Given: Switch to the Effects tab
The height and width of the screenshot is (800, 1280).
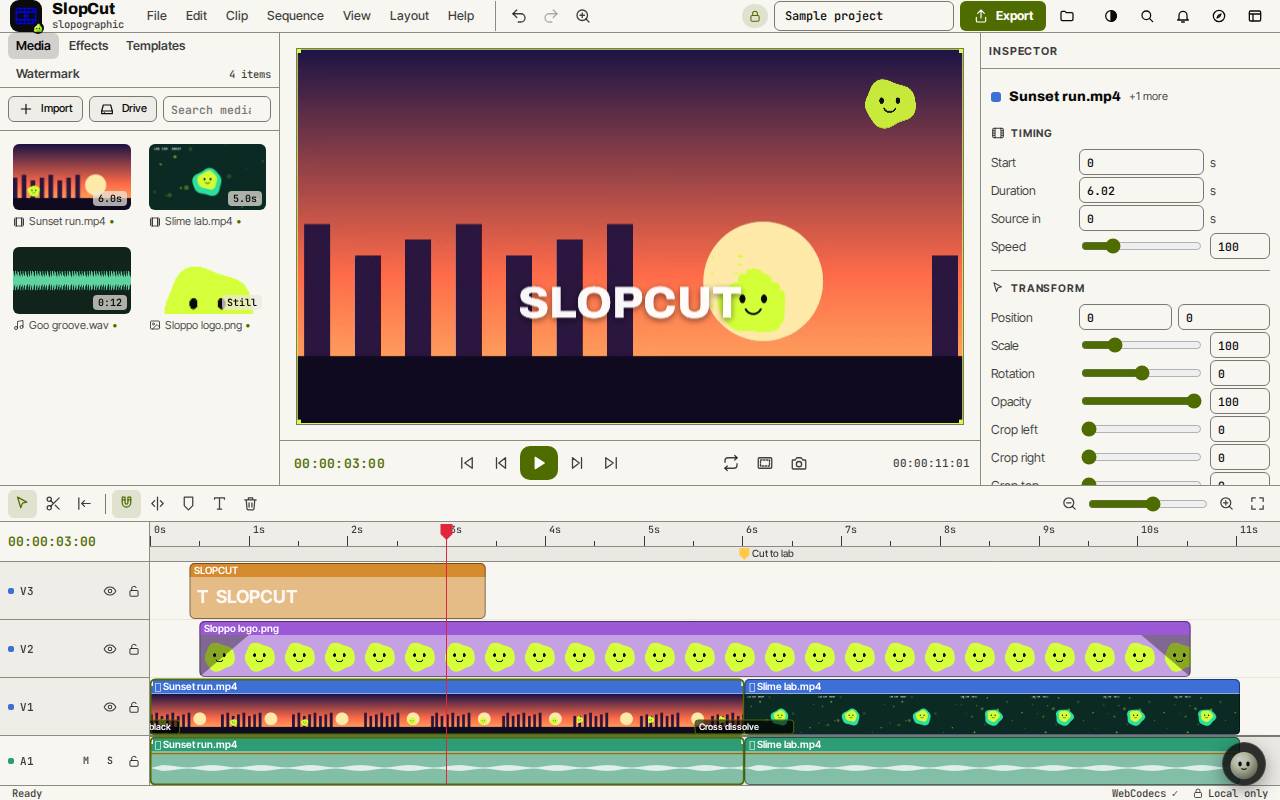Looking at the screenshot, I should [88, 46].
